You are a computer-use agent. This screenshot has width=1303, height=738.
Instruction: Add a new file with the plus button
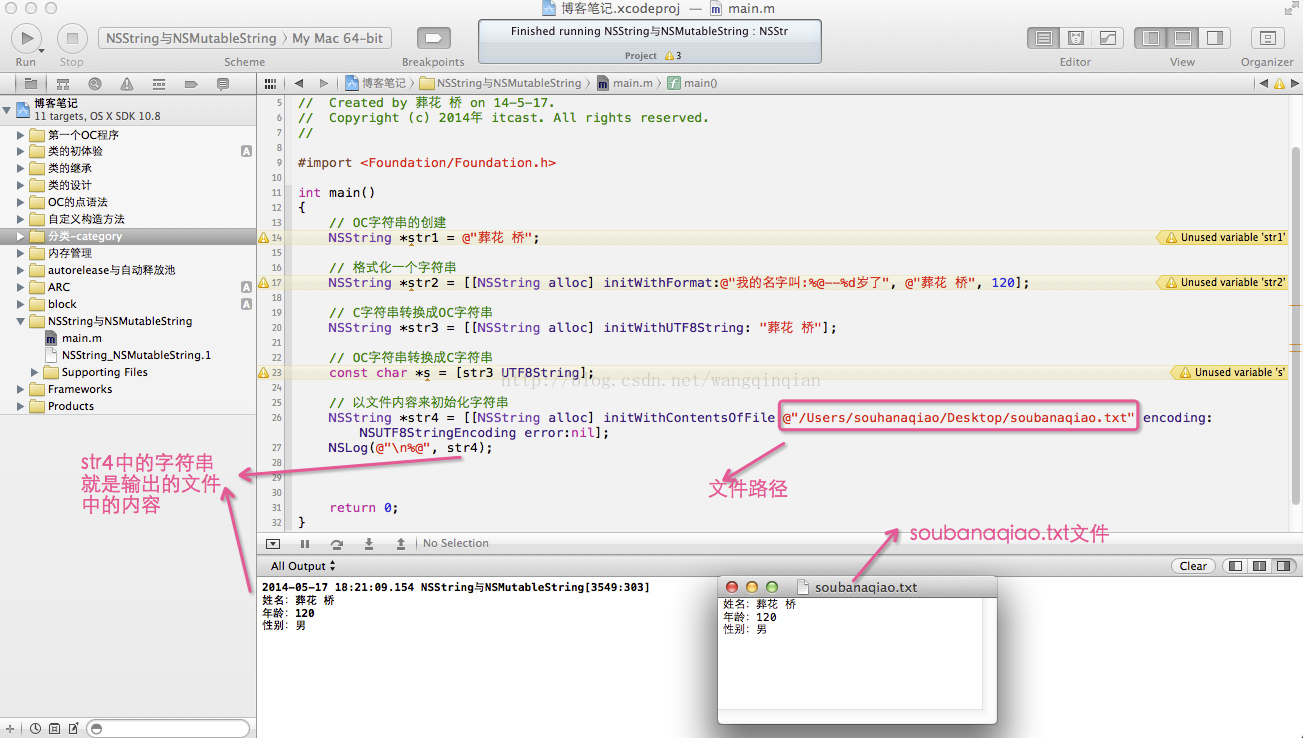(x=11, y=729)
